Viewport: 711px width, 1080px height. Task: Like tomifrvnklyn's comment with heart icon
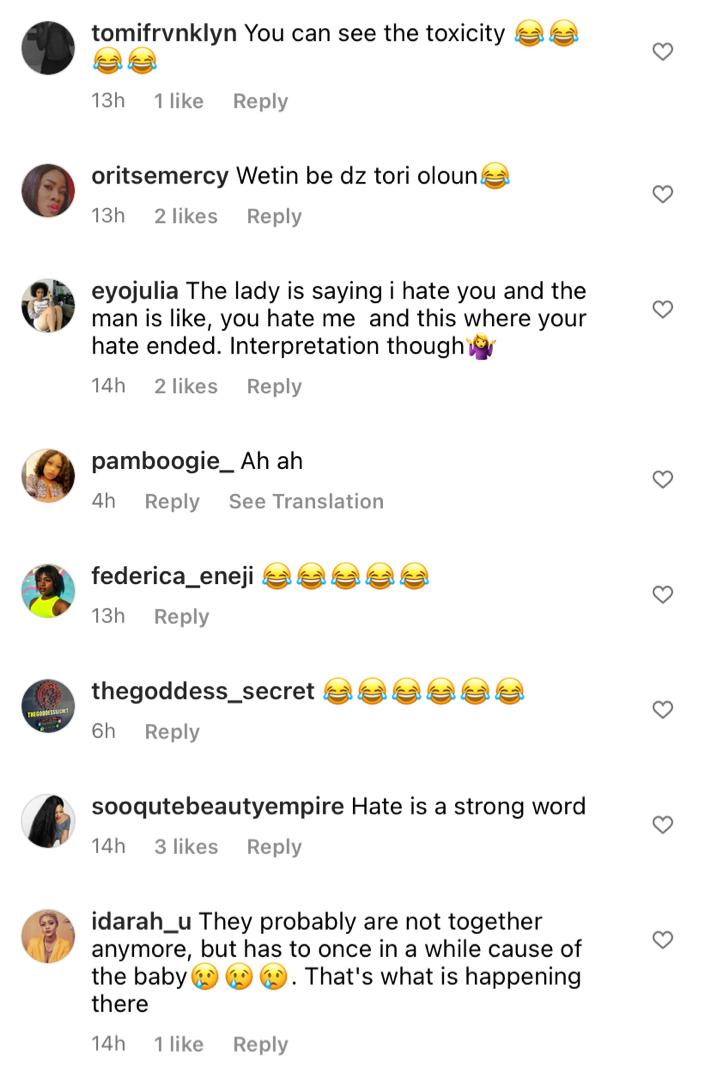pos(662,52)
